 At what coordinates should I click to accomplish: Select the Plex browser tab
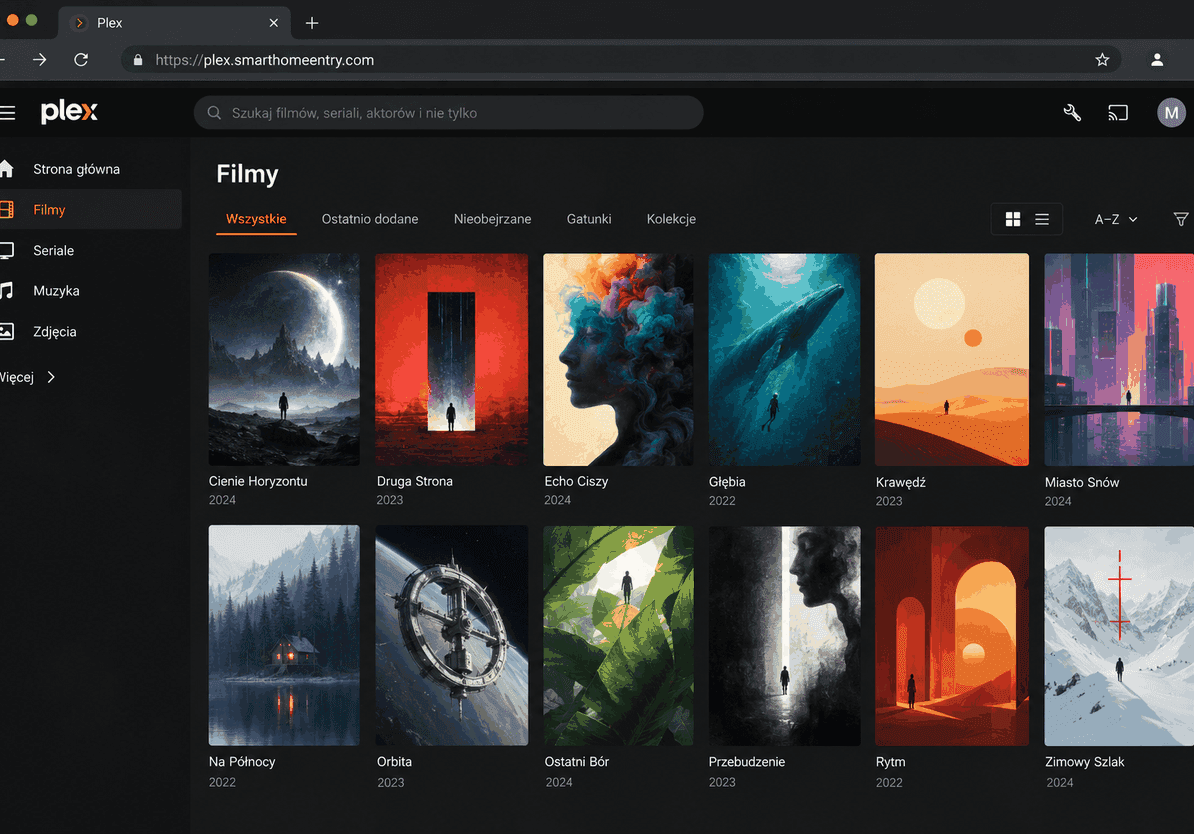[x=174, y=23]
